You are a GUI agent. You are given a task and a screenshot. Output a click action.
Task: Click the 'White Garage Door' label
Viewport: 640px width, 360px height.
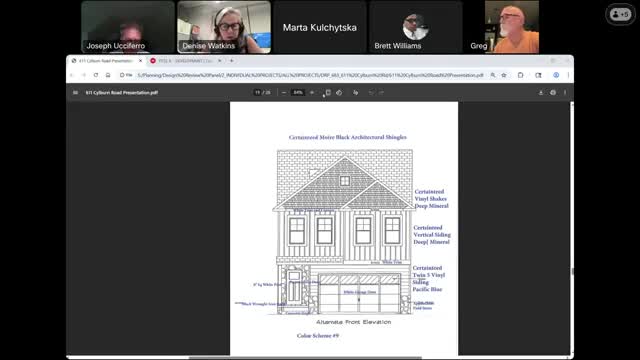(360, 292)
